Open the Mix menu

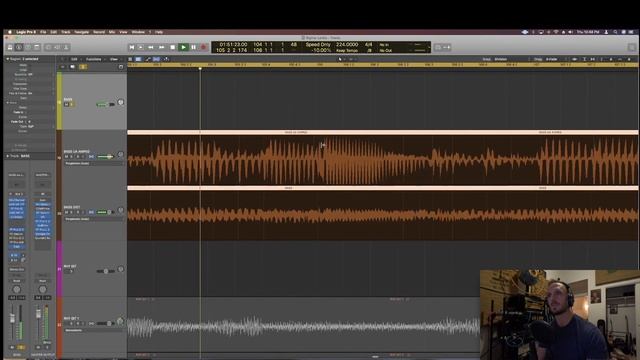pos(111,32)
